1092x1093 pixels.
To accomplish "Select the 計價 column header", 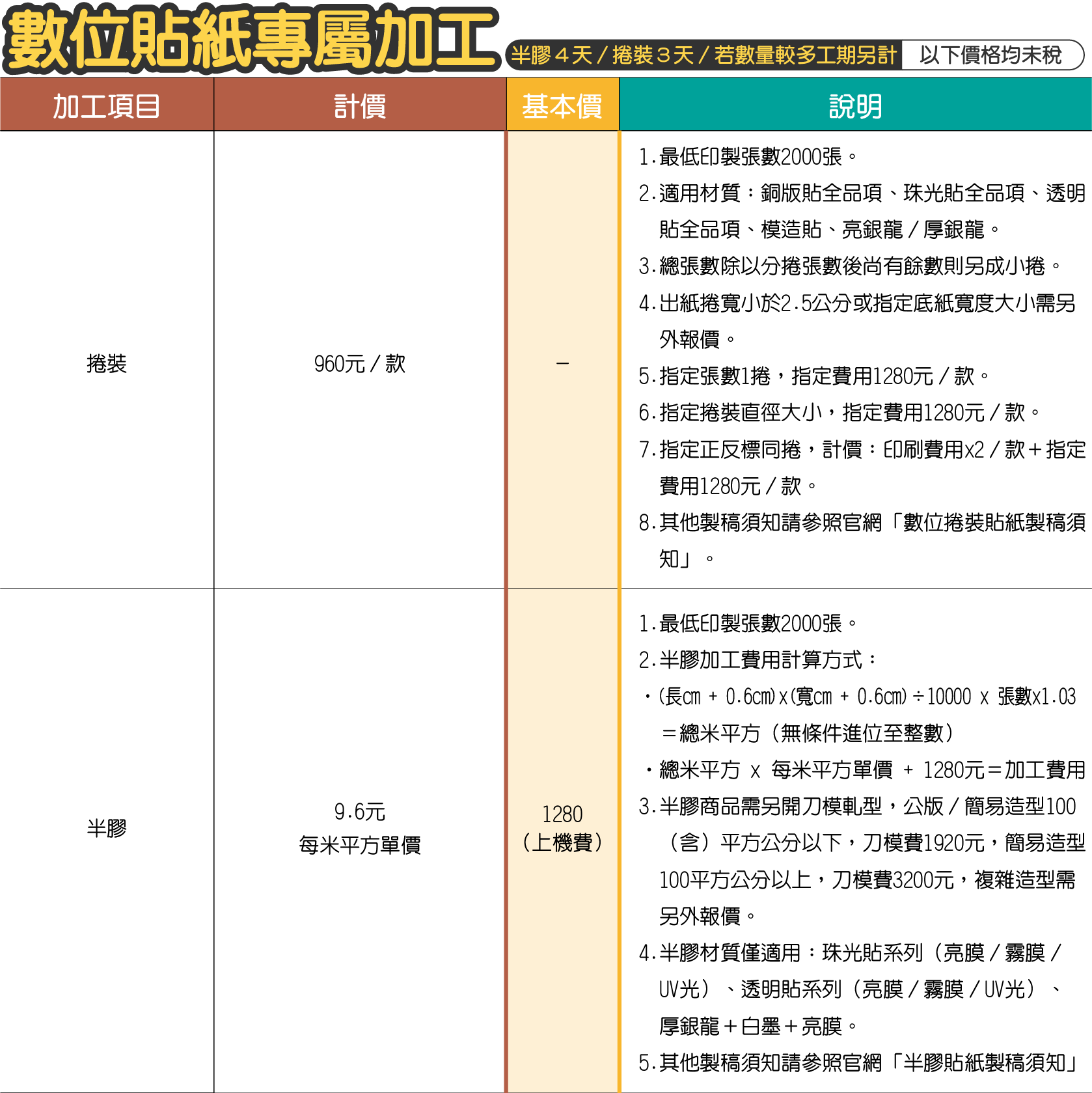I will [360, 105].
